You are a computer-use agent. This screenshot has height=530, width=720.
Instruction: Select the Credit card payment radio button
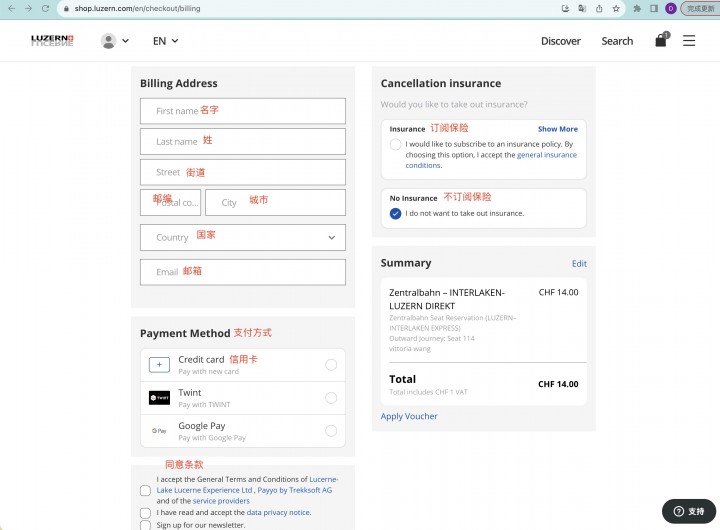coord(331,365)
